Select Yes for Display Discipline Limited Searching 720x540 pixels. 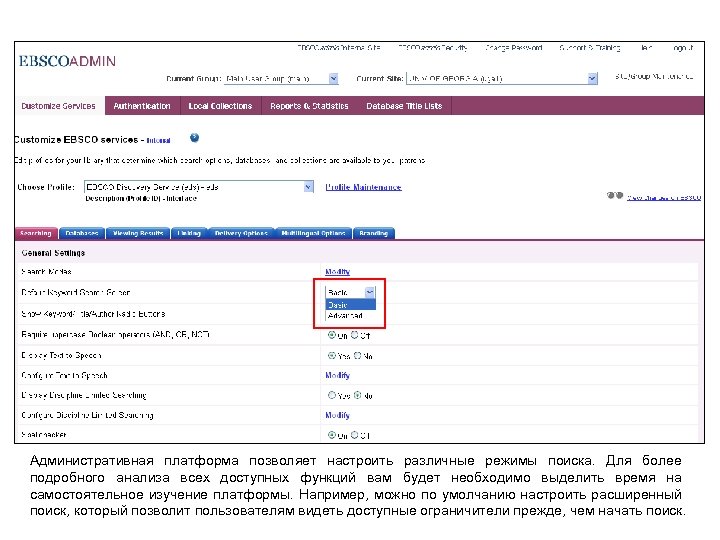tap(332, 395)
